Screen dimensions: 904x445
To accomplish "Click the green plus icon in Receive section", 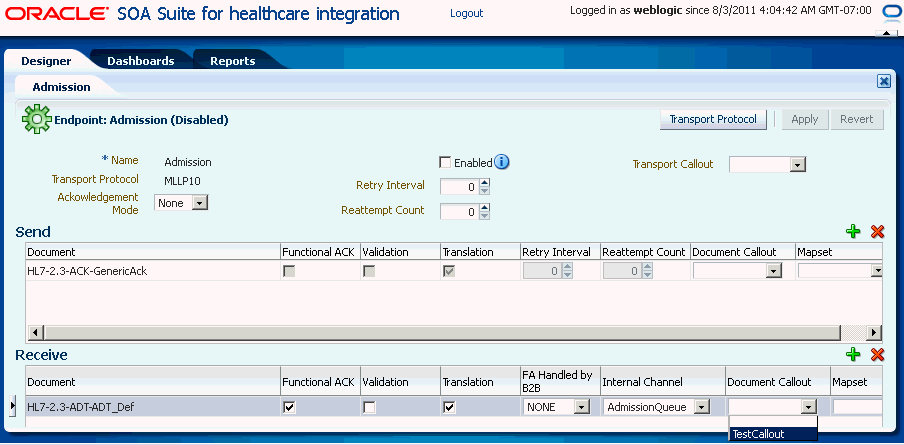I will [853, 355].
